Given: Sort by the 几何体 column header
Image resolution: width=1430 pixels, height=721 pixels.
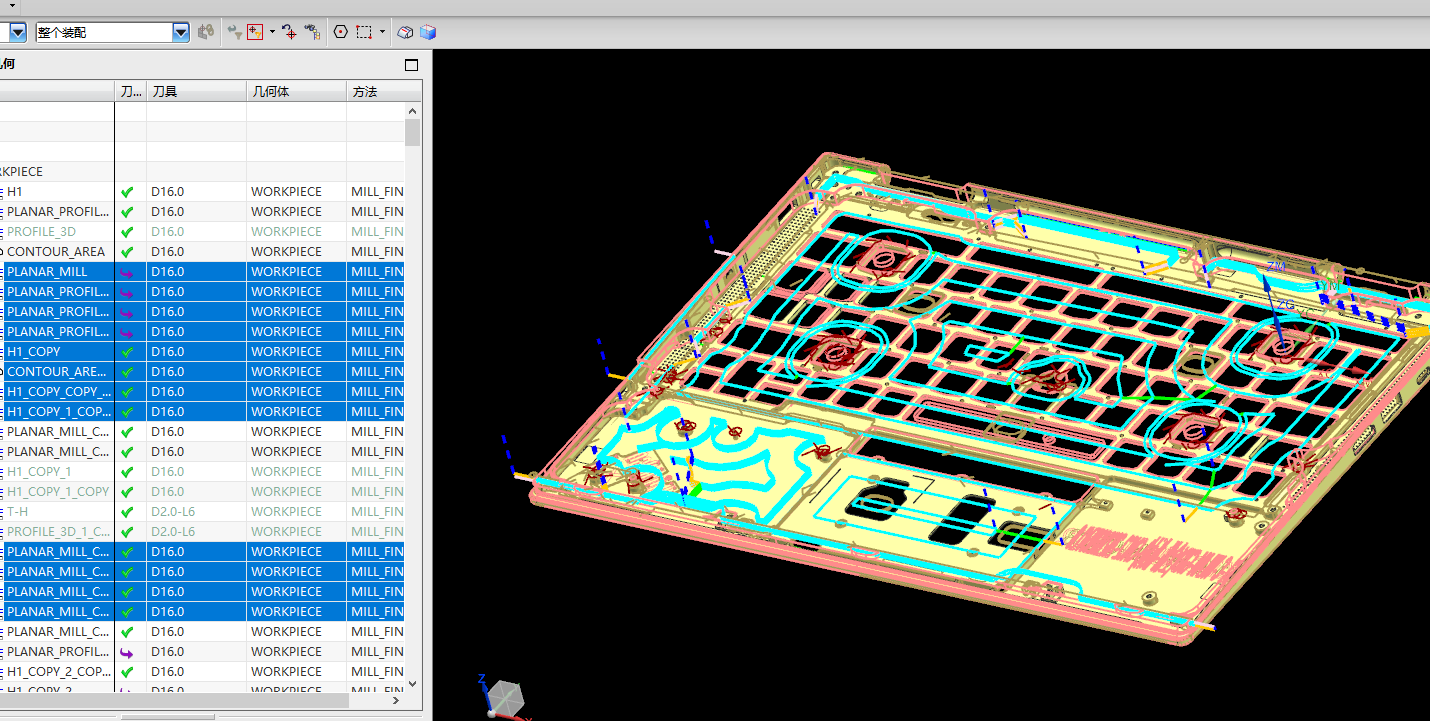Looking at the screenshot, I should [x=296, y=91].
